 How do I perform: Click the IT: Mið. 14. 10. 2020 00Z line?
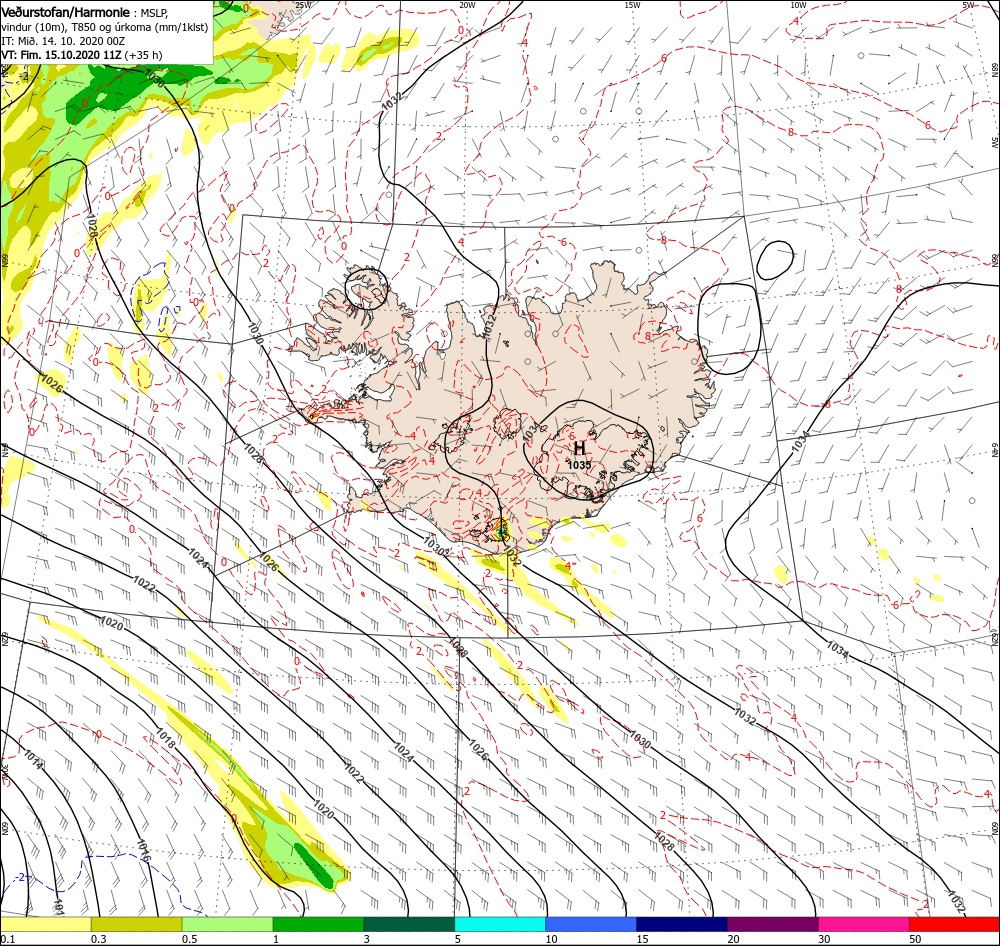tap(63, 41)
